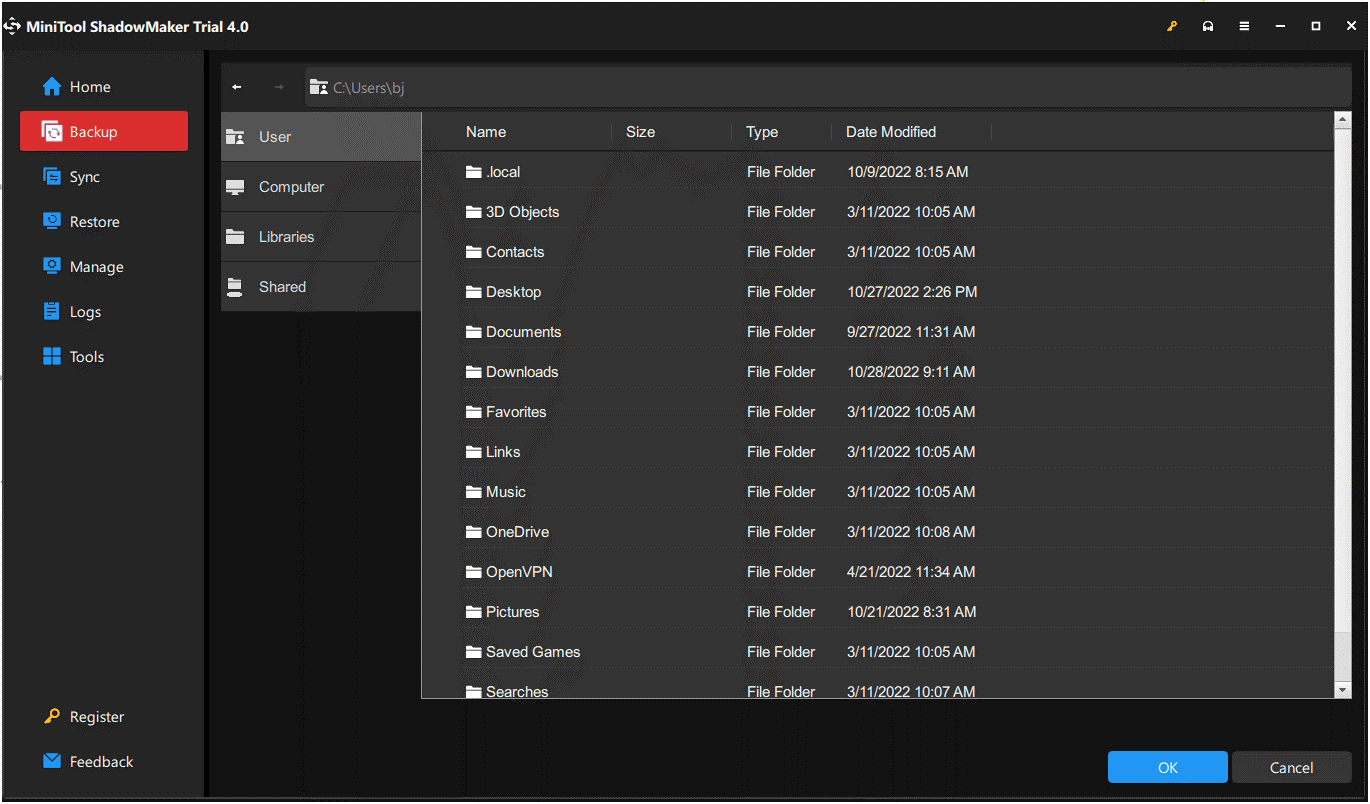This screenshot has width=1370, height=804.
Task: Select the Desktop folder name
Action: (514, 292)
